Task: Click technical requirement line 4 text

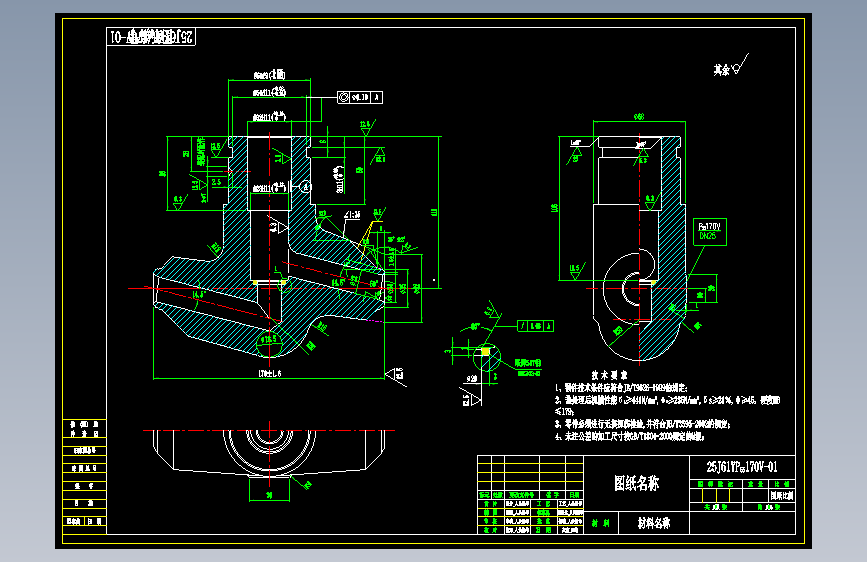Action: 630,436
